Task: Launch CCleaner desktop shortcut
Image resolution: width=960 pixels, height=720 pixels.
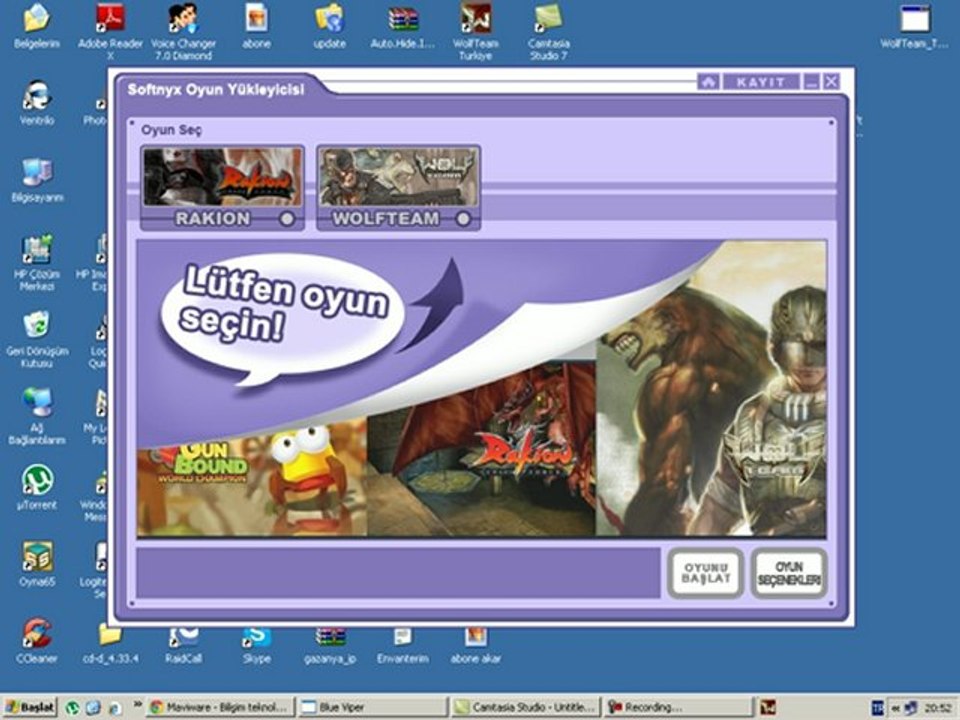Action: click(37, 641)
